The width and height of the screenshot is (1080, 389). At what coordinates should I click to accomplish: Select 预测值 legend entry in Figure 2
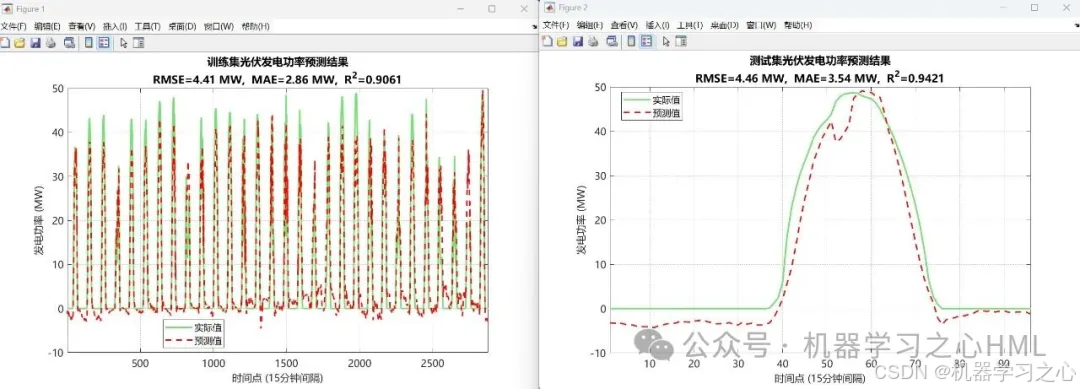[653, 113]
